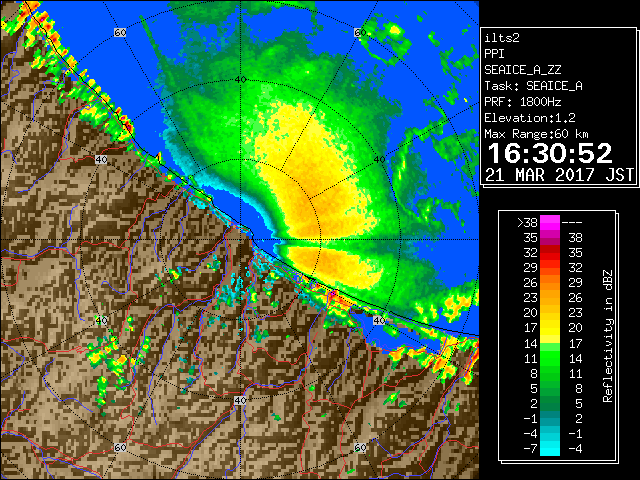This screenshot has width=640, height=480.
Task: Click the 'SEAICE_A_ZZ' product label
Action: pyautogui.click(x=523, y=70)
